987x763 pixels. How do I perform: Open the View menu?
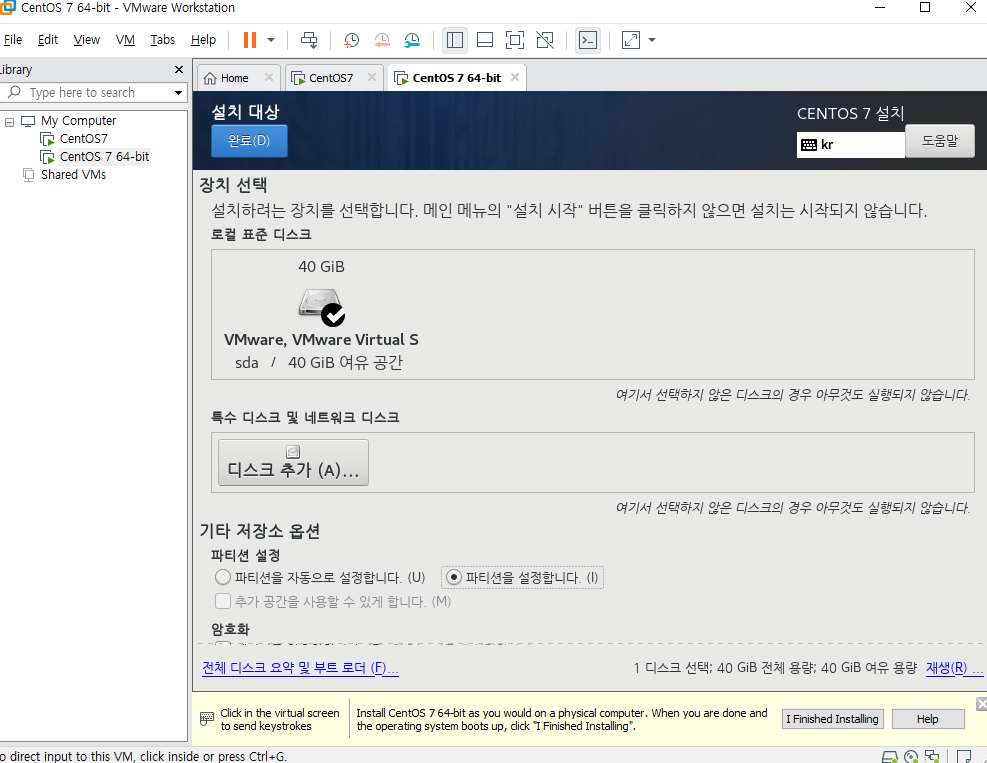coord(87,40)
